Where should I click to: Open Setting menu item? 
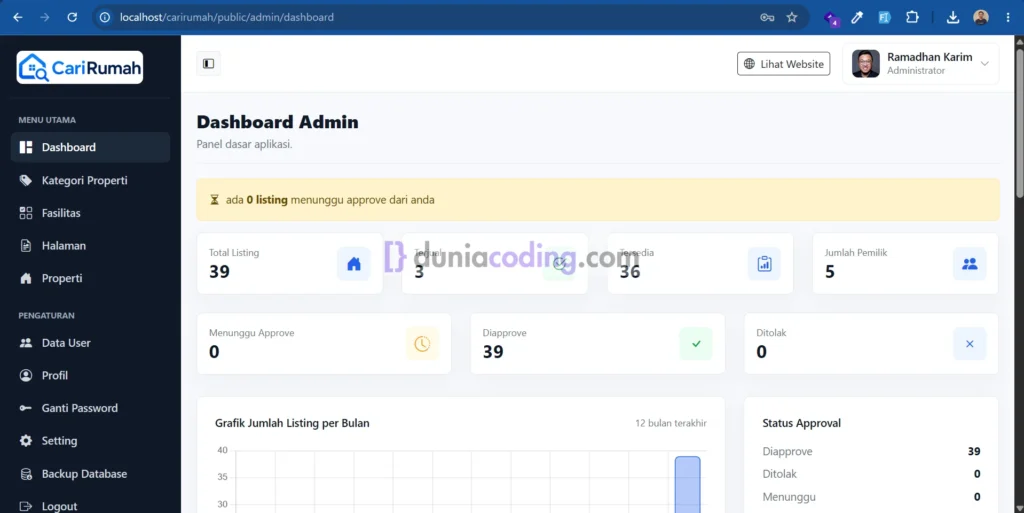click(90, 441)
